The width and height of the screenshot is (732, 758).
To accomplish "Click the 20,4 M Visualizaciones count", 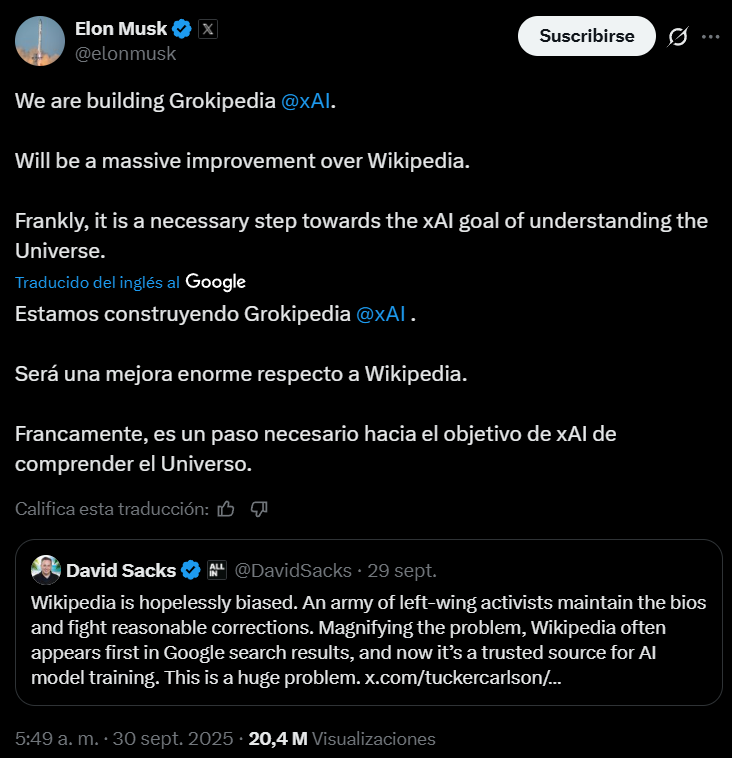I will (342, 739).
